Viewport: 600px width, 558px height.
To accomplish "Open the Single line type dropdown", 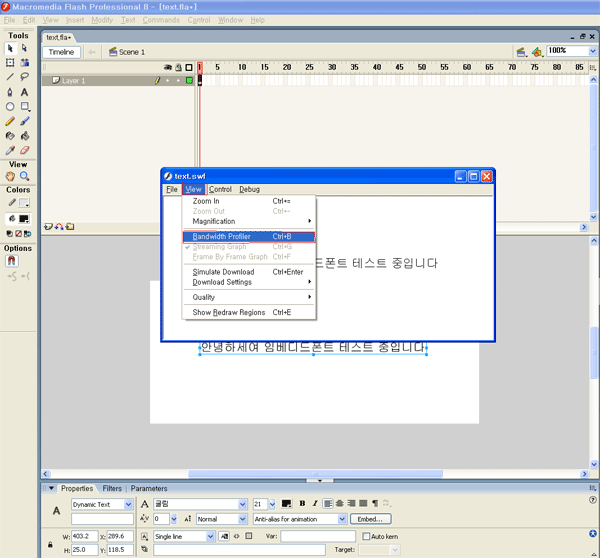I will pos(210,536).
